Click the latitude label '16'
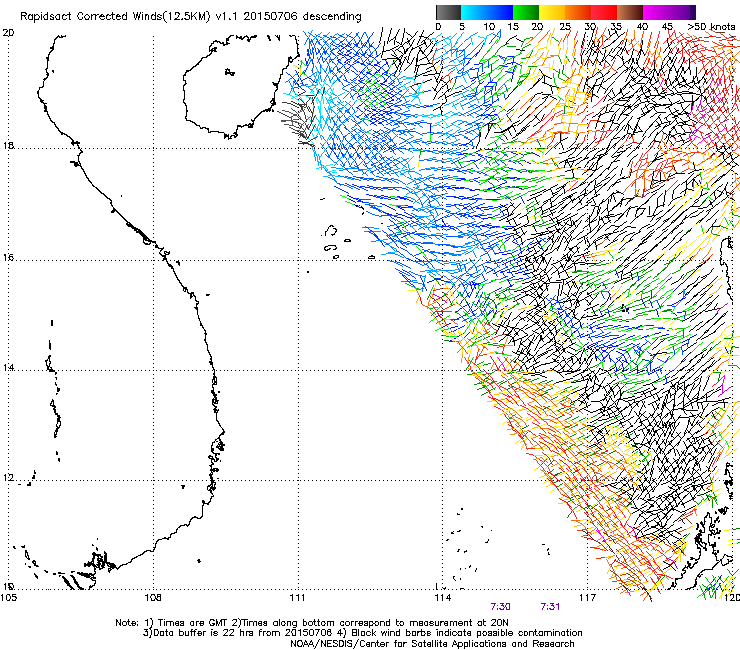740x650 pixels. (8, 258)
